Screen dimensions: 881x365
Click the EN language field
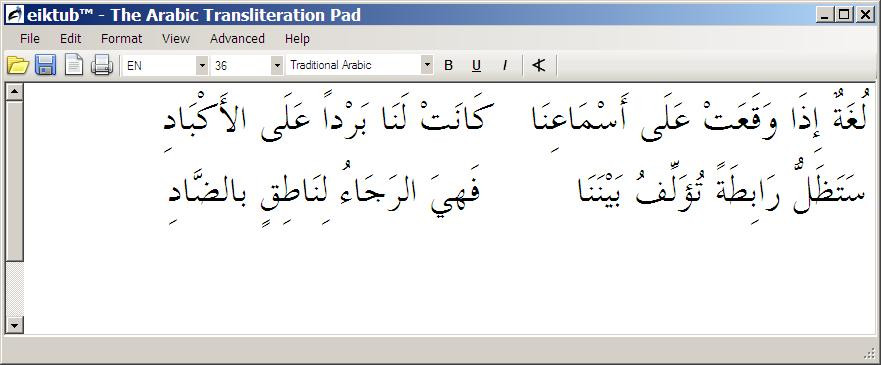(x=160, y=65)
